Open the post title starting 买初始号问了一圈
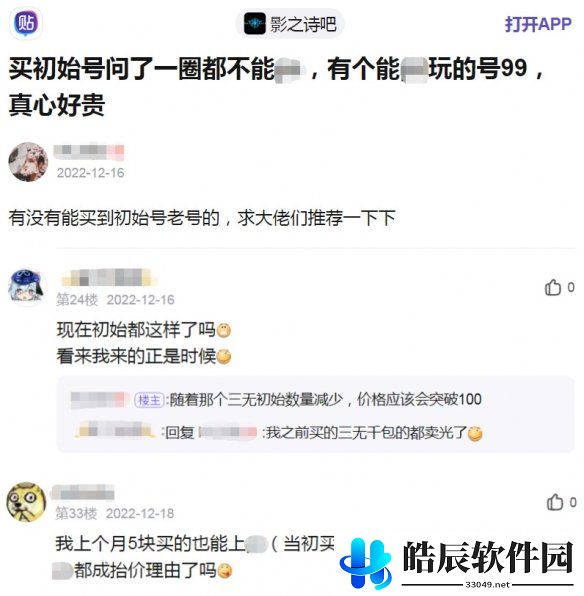 276,86
